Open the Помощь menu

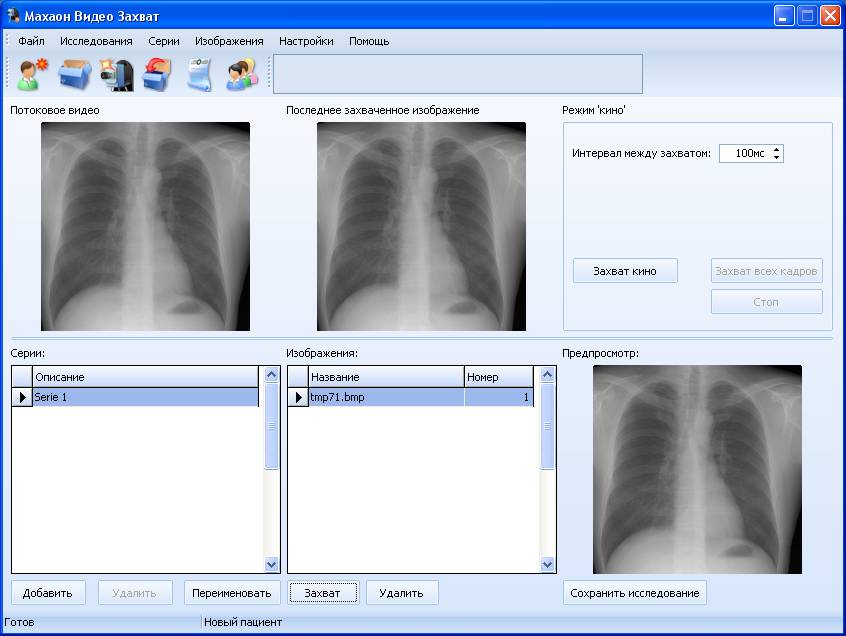click(x=369, y=41)
